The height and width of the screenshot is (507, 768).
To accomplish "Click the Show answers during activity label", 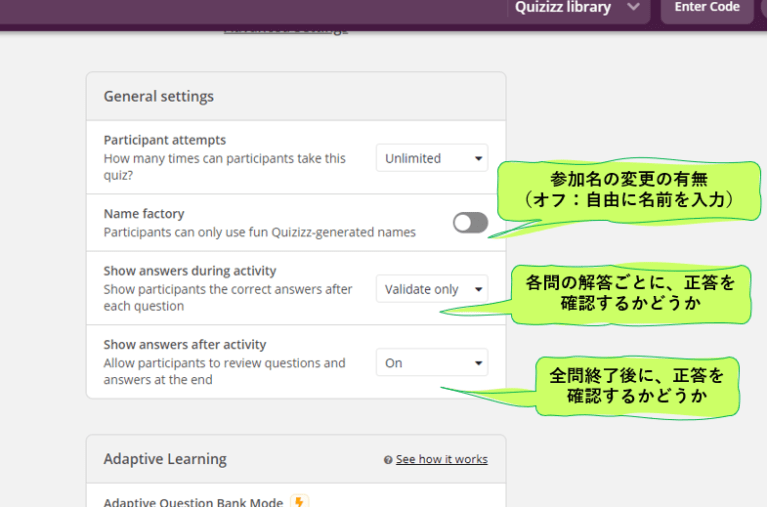I will [x=190, y=271].
